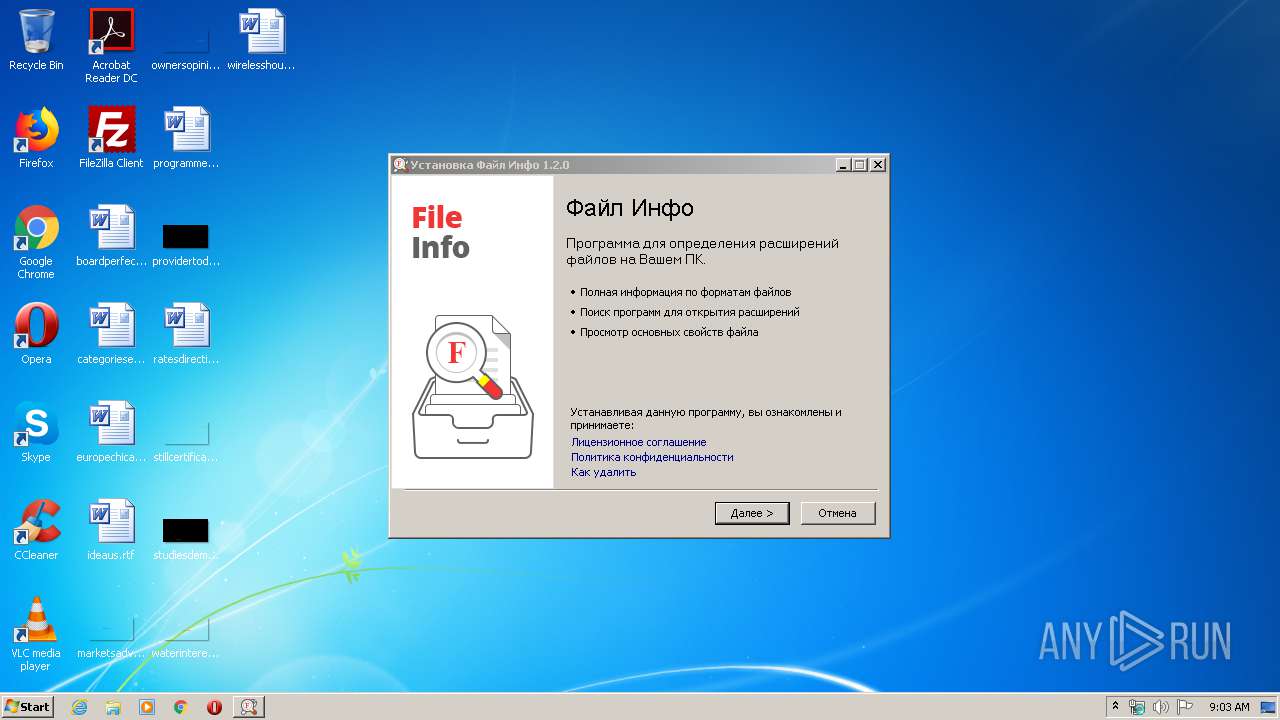Viewport: 1280px width, 720px height.
Task: Select the boardperfec... Word document icon
Action: pyautogui.click(x=111, y=236)
